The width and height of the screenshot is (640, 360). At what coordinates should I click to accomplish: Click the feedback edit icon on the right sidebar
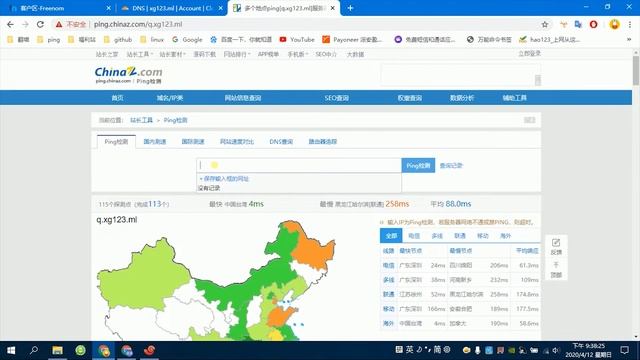coord(556,243)
